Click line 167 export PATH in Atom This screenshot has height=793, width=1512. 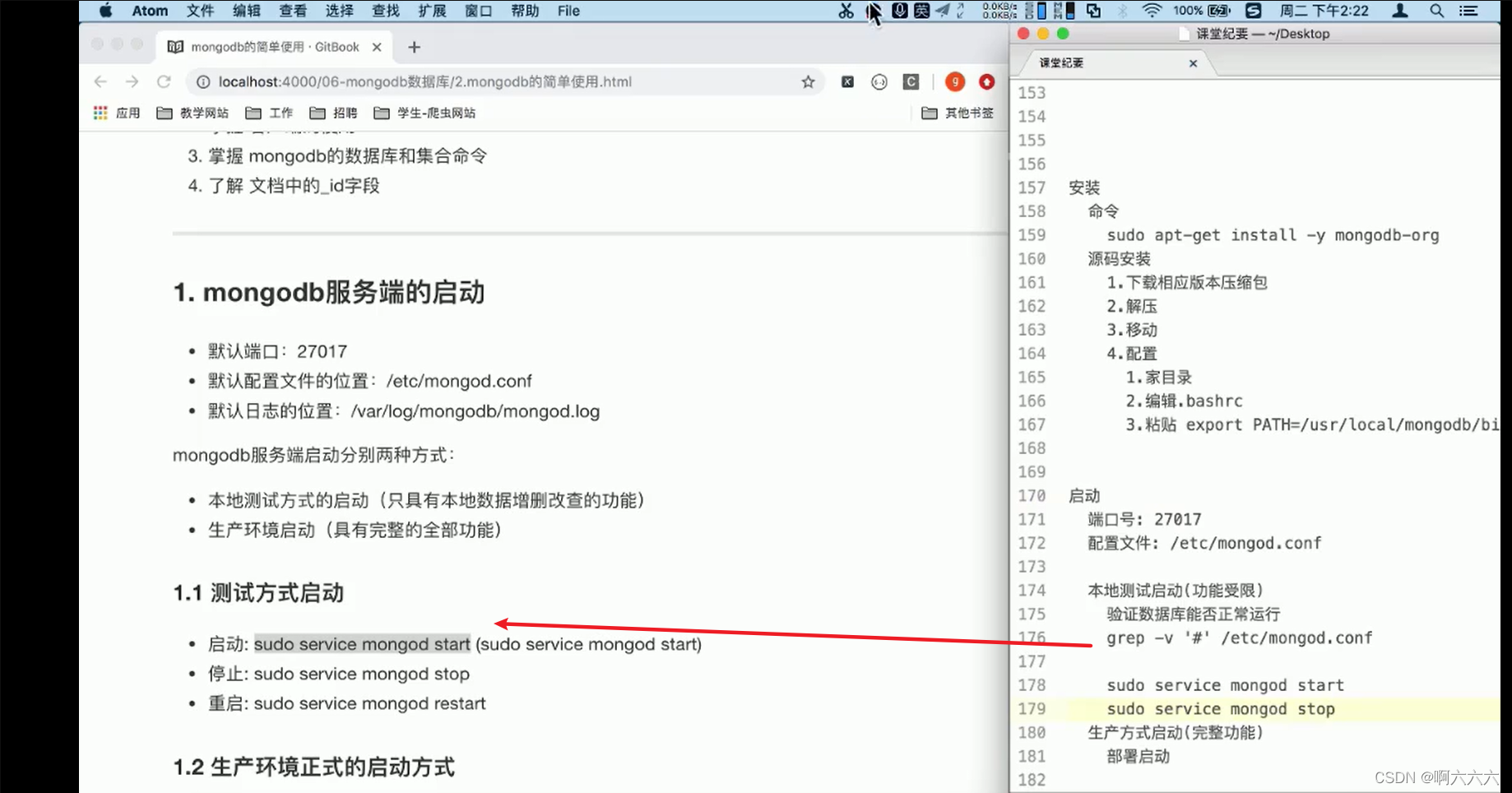1311,425
